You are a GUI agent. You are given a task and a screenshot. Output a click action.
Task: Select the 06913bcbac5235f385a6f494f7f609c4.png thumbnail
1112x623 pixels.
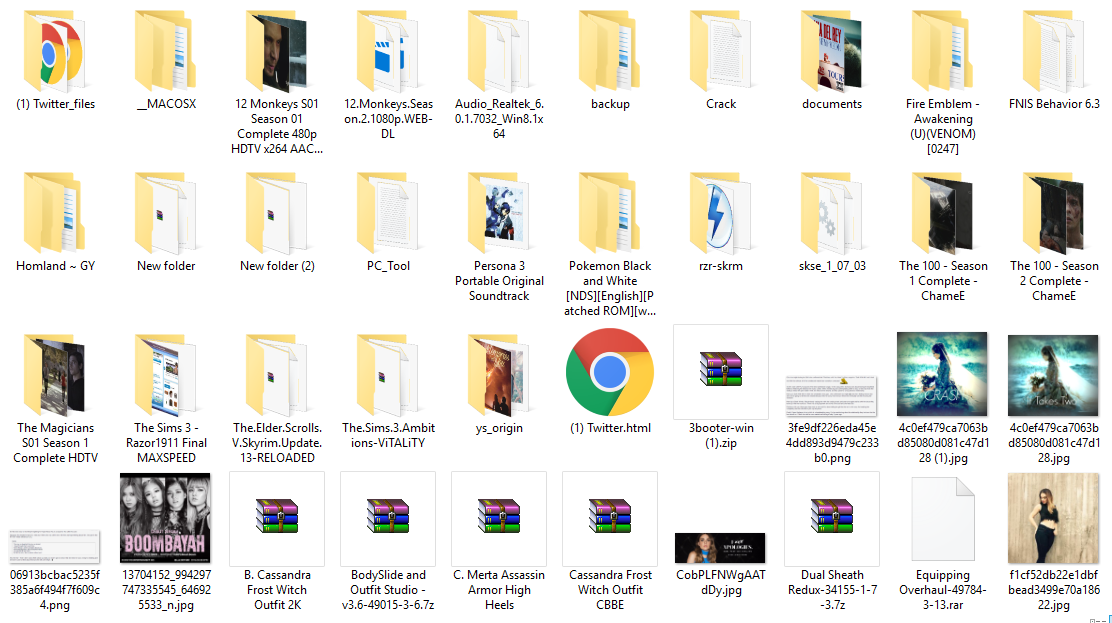pos(54,546)
